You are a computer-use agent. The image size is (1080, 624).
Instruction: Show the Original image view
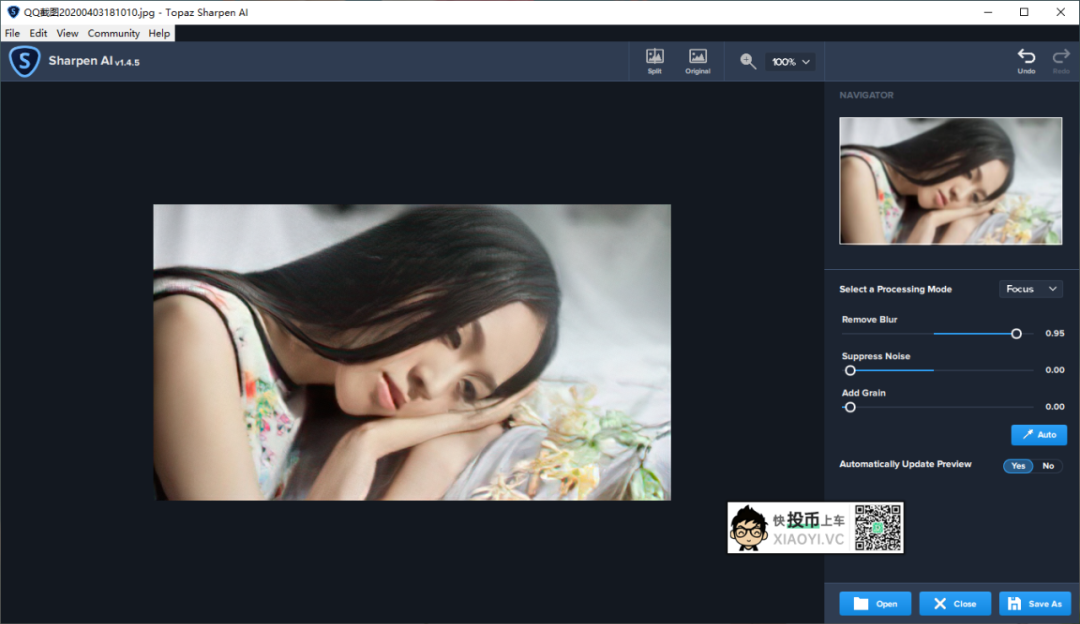coord(698,61)
